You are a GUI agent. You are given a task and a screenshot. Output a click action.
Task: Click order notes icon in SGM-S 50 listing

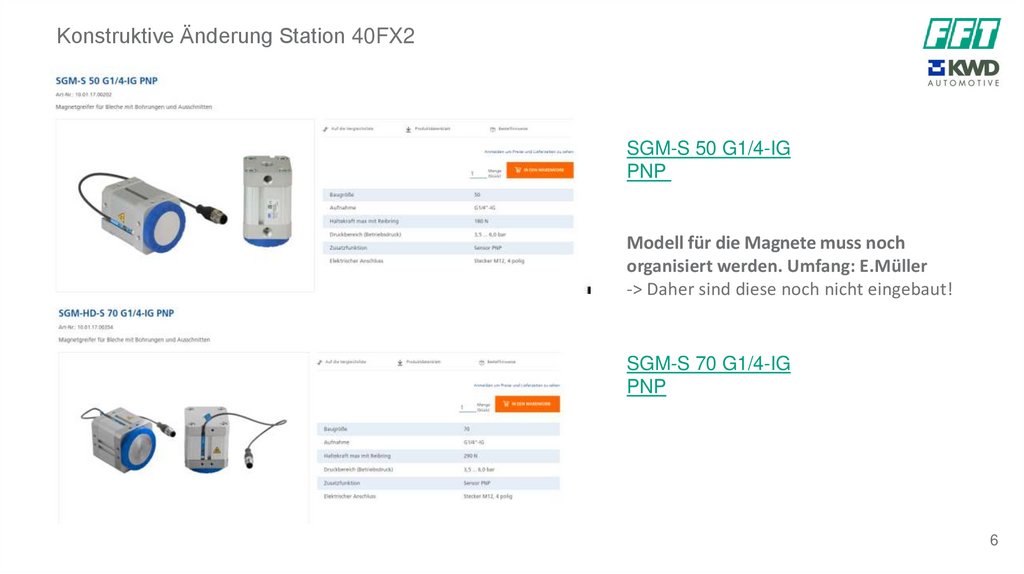[494, 129]
